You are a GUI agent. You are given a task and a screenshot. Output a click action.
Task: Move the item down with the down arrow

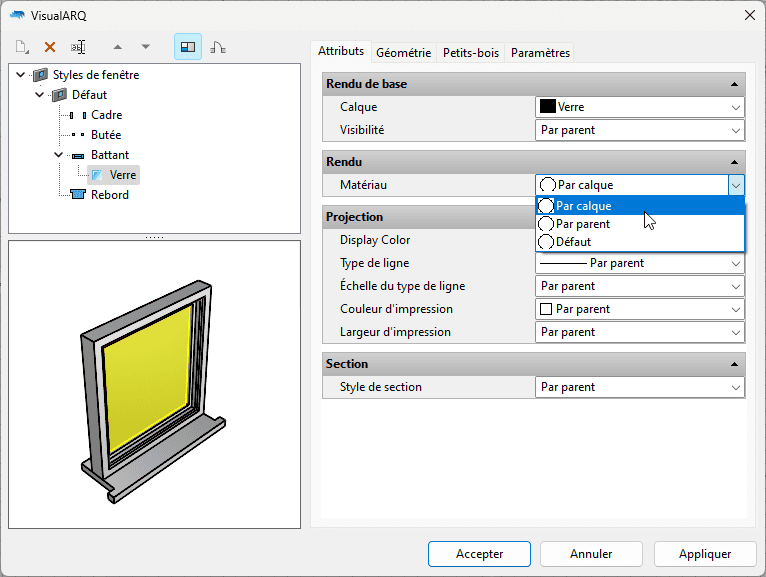pyautogui.click(x=145, y=47)
